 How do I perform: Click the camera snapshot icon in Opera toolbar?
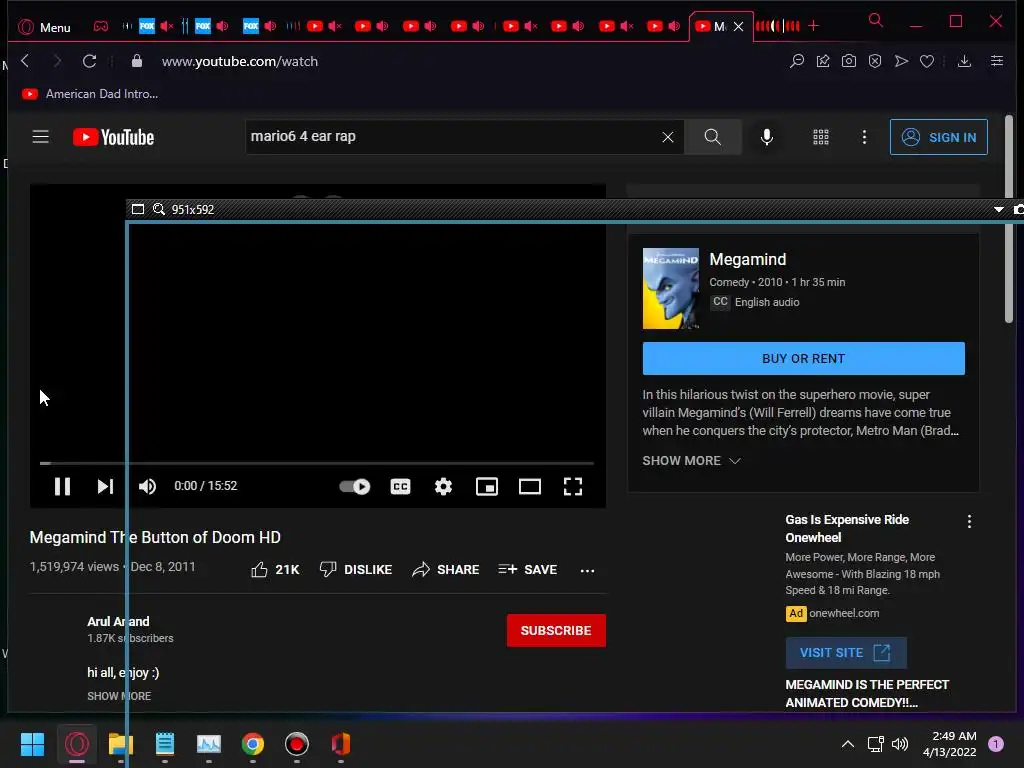[x=848, y=61]
